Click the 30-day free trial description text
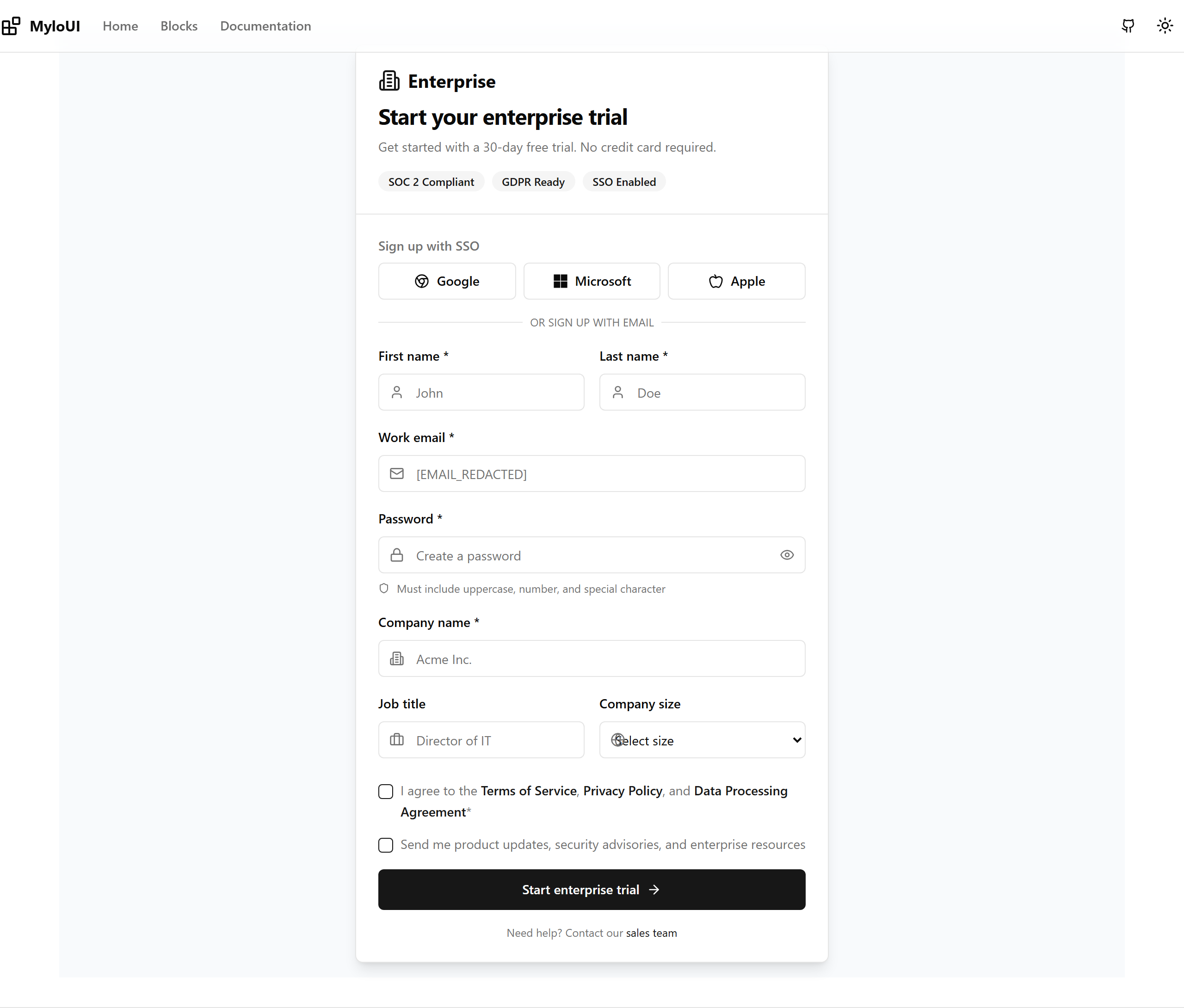This screenshot has height=1008, width=1184. (547, 148)
